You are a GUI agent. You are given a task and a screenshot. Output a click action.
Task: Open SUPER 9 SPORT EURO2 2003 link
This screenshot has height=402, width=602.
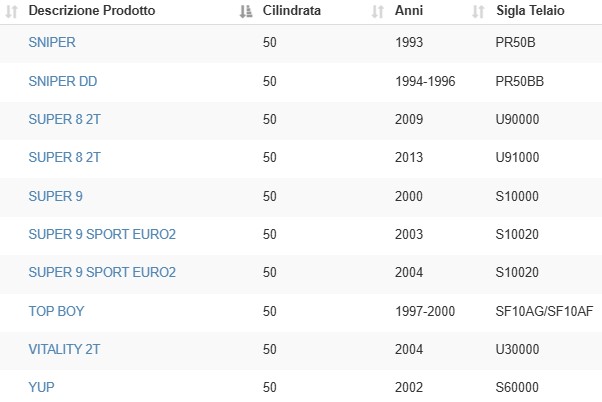pyautogui.click(x=102, y=234)
